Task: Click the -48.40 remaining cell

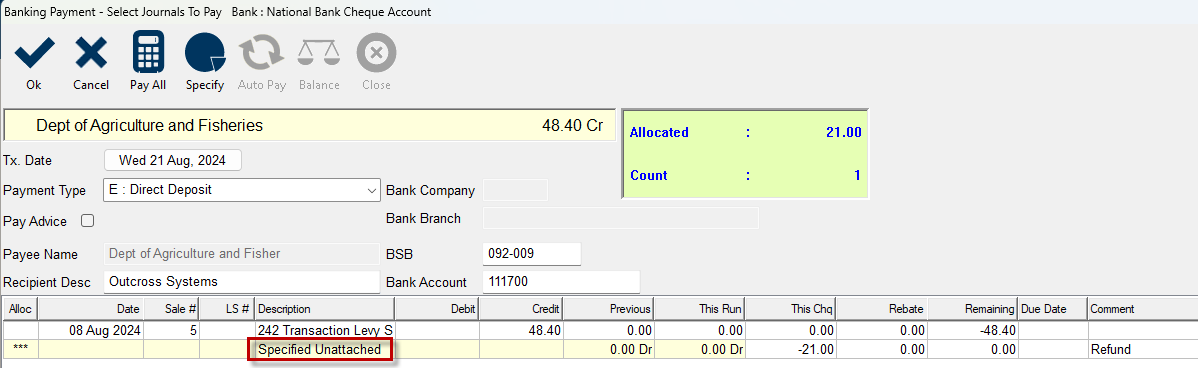Action: tap(973, 331)
